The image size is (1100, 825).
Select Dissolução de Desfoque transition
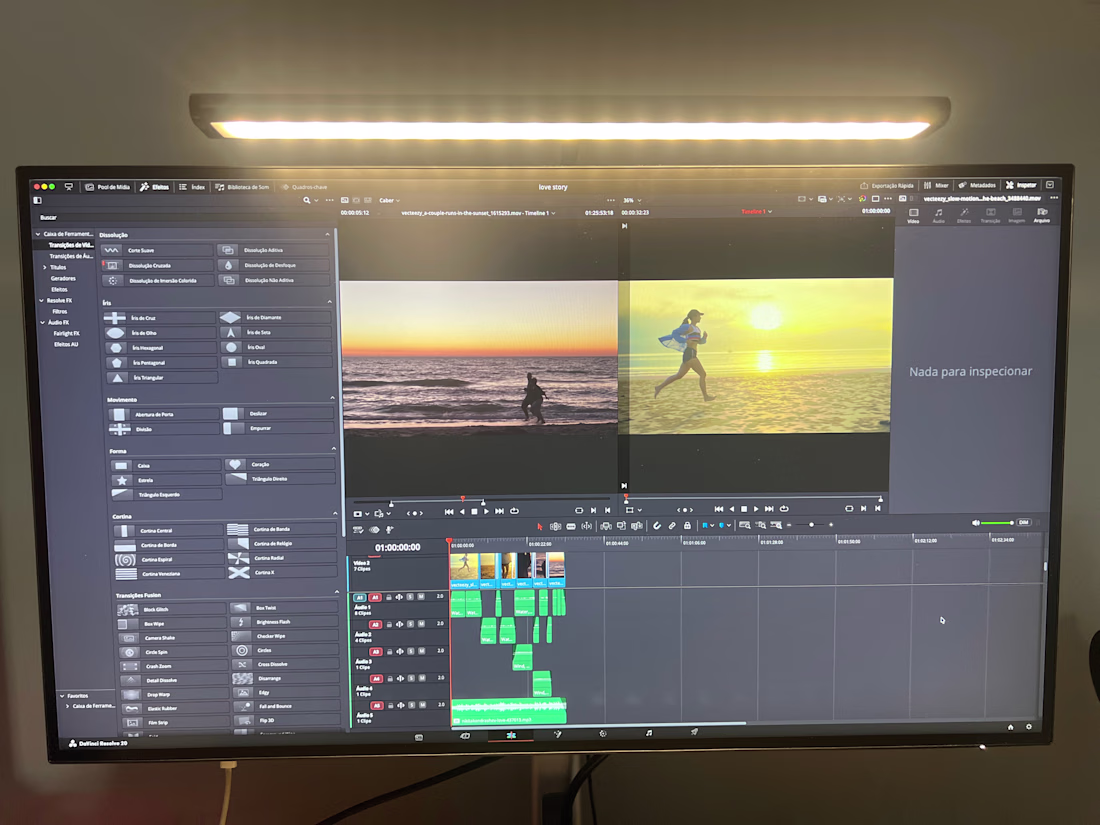273,265
